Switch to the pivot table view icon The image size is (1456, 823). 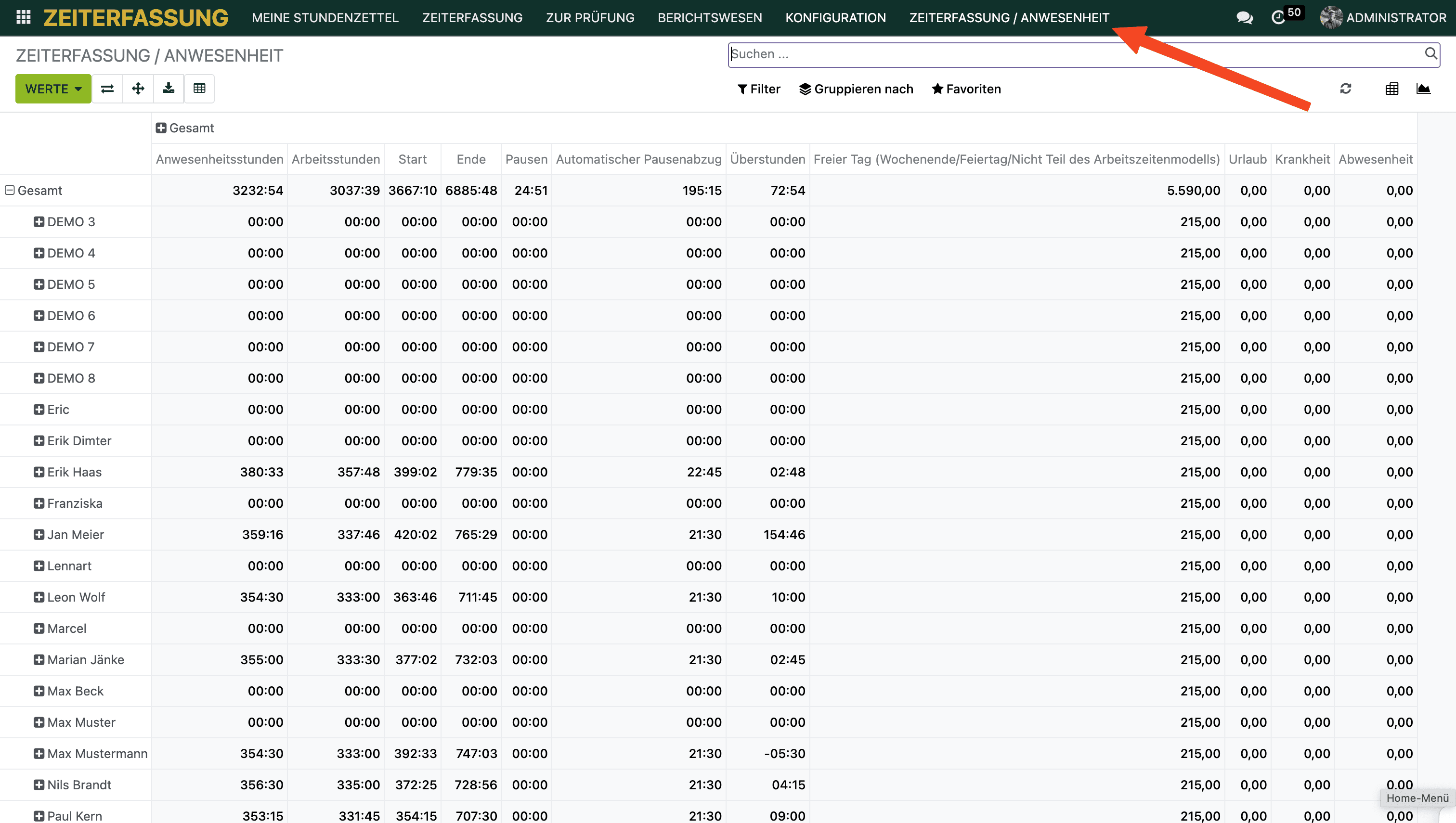point(1391,89)
